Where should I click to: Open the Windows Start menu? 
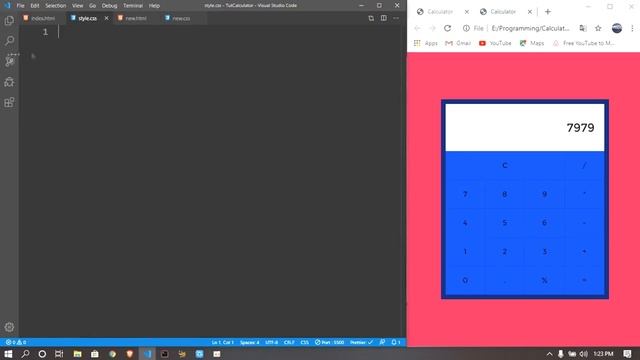tap(8, 354)
